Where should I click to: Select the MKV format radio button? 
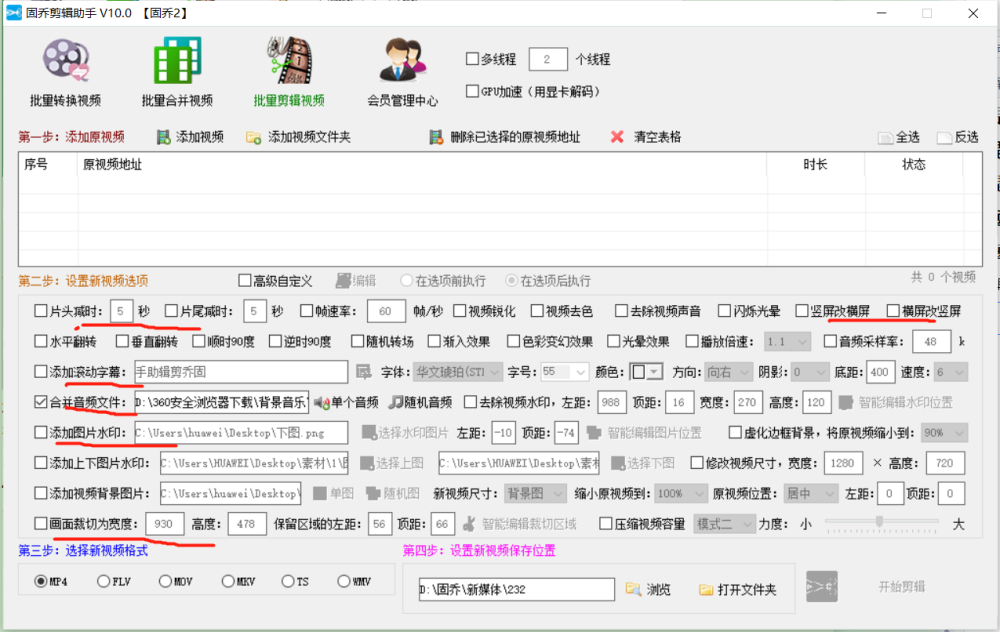228,581
